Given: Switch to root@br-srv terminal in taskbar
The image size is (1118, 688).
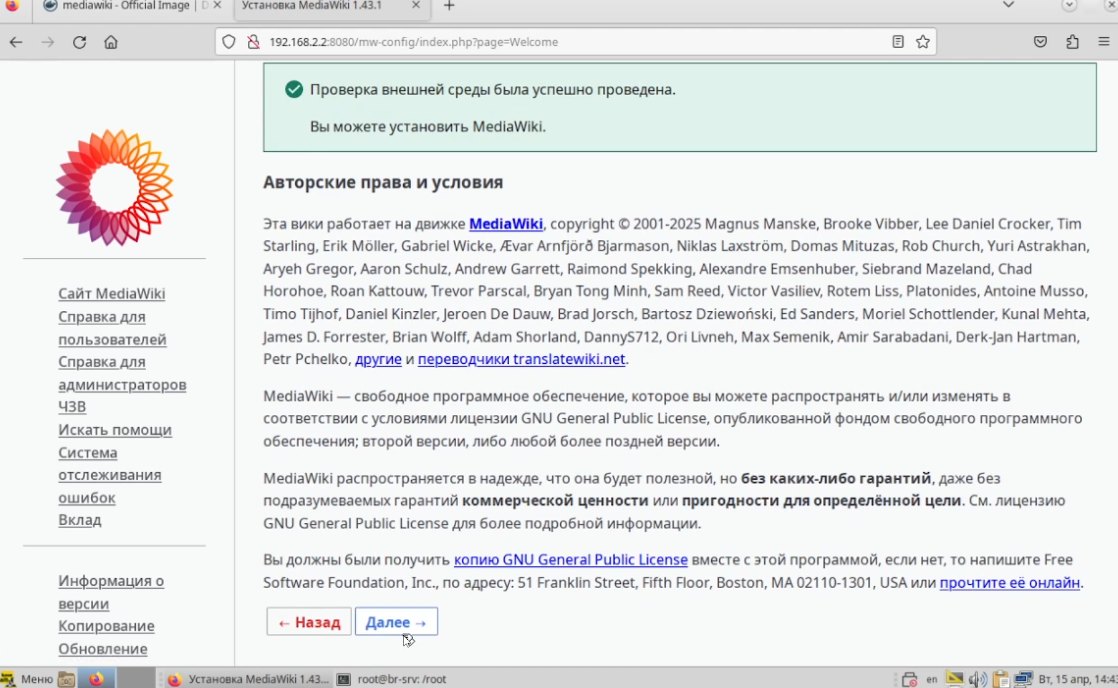Looking at the screenshot, I should click(x=392, y=679).
